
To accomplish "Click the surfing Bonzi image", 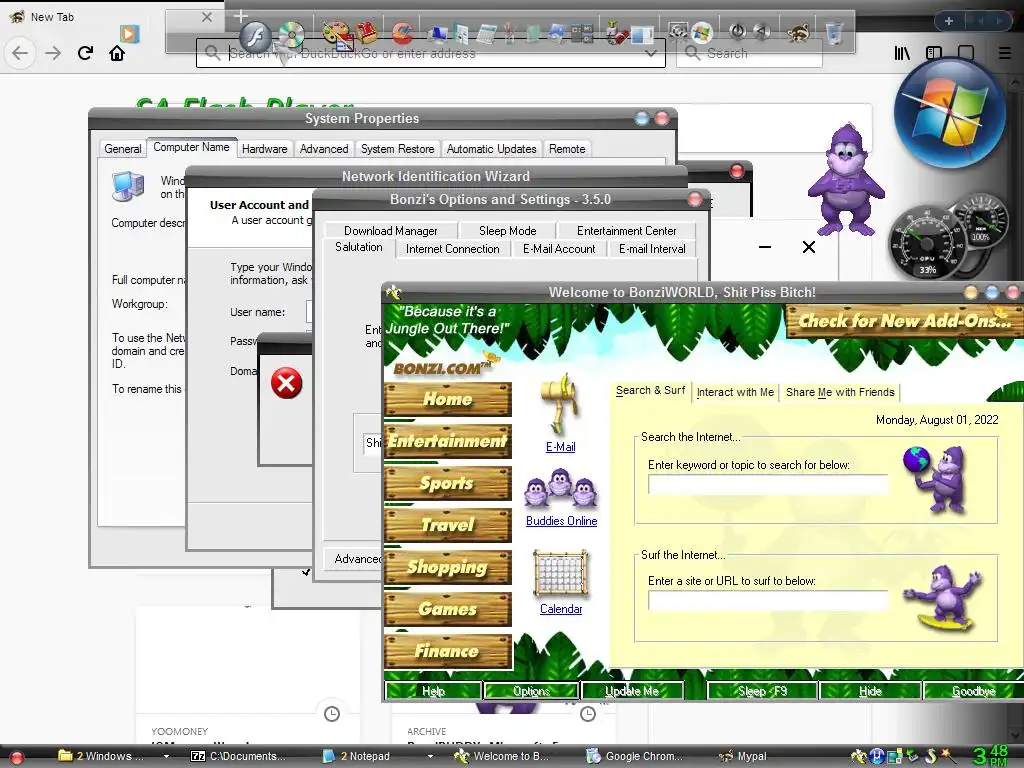I will tap(943, 600).
